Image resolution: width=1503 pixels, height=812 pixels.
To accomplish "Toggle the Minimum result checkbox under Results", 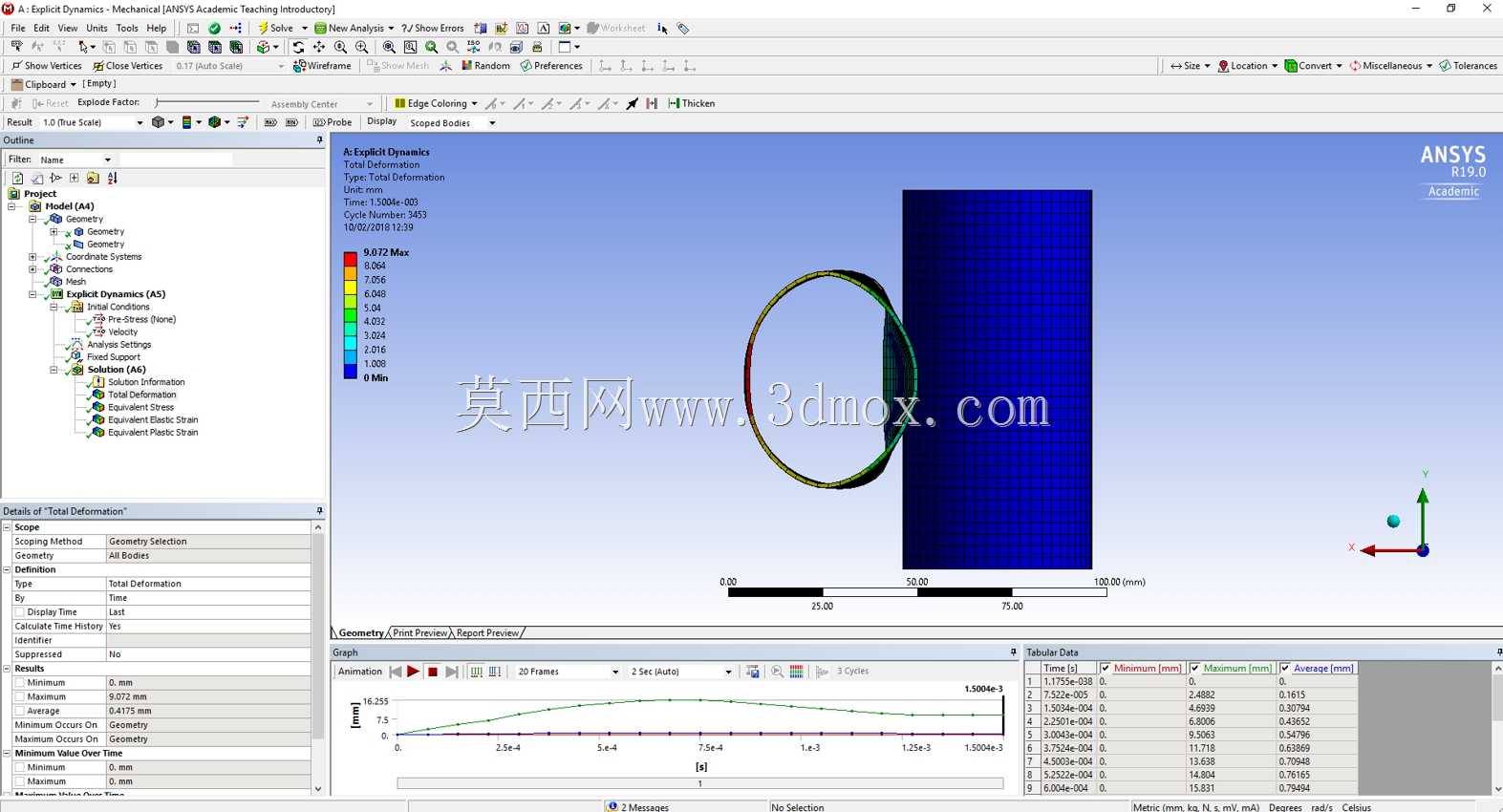I will coord(19,683).
